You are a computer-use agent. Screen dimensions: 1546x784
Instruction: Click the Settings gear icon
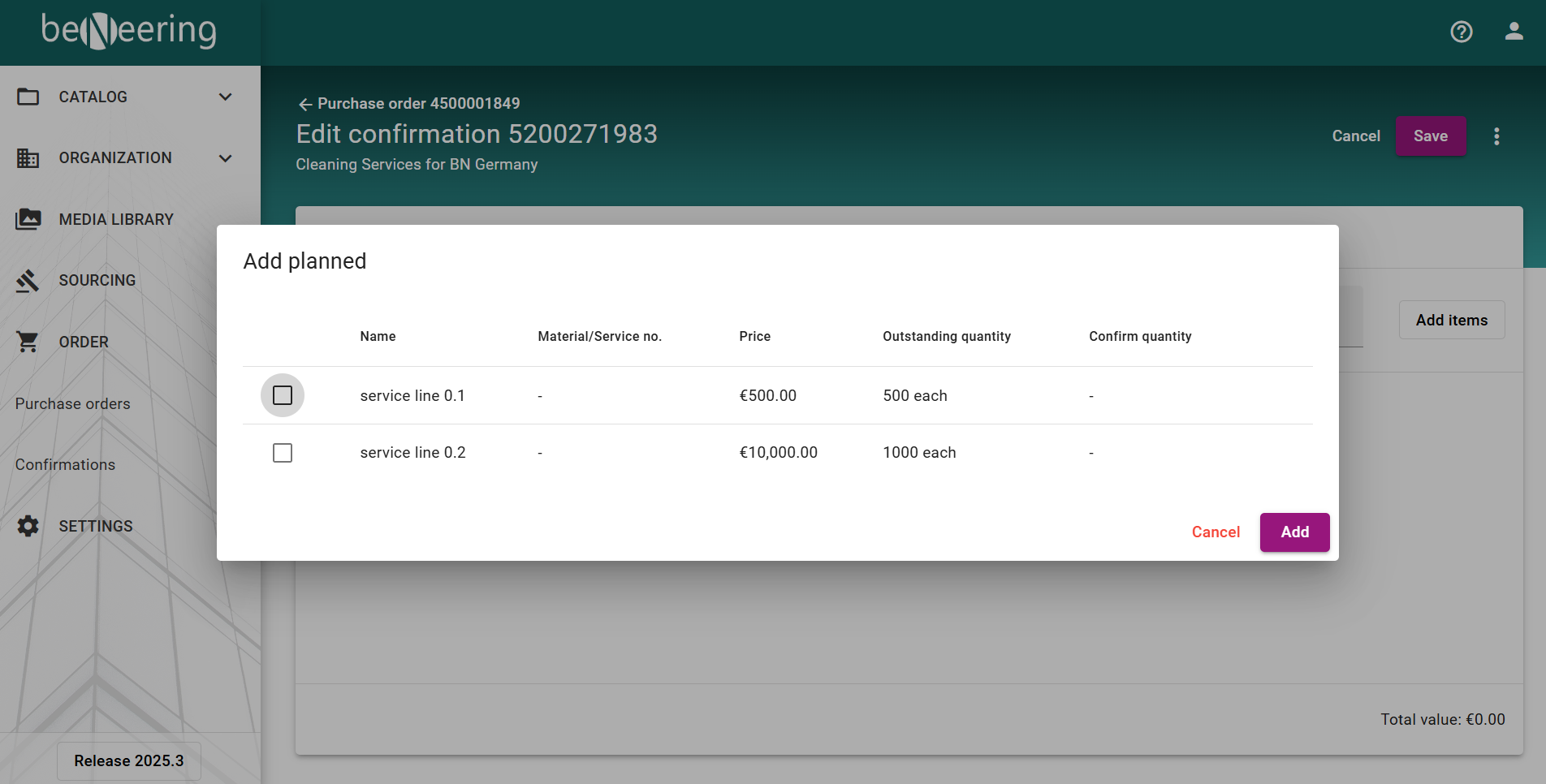point(28,526)
